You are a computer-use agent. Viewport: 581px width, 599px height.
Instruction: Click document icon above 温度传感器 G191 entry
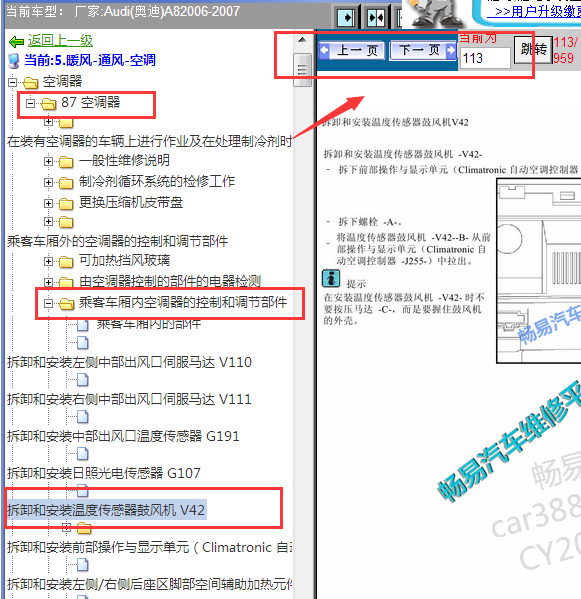pos(83,417)
